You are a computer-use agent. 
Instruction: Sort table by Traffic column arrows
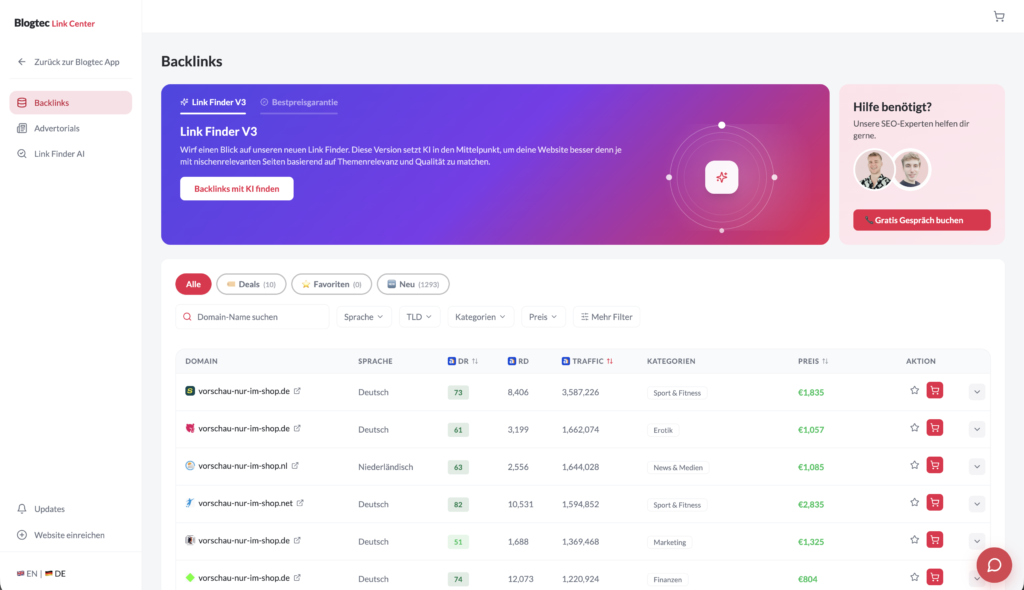609,361
